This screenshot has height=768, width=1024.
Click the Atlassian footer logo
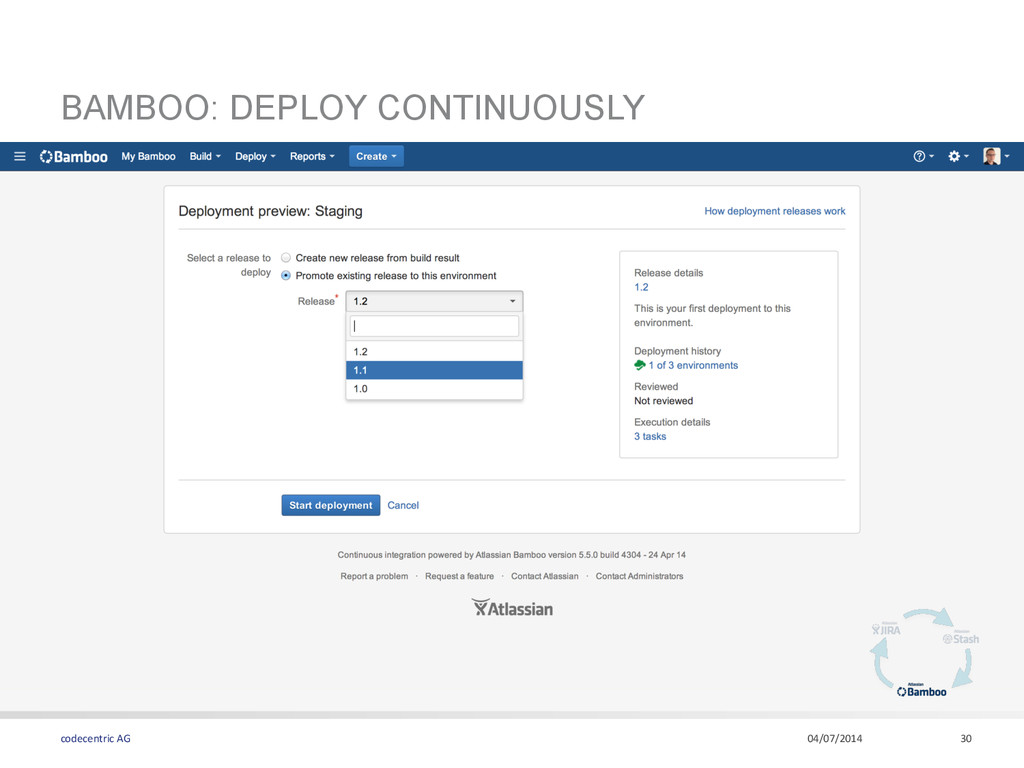[512, 608]
